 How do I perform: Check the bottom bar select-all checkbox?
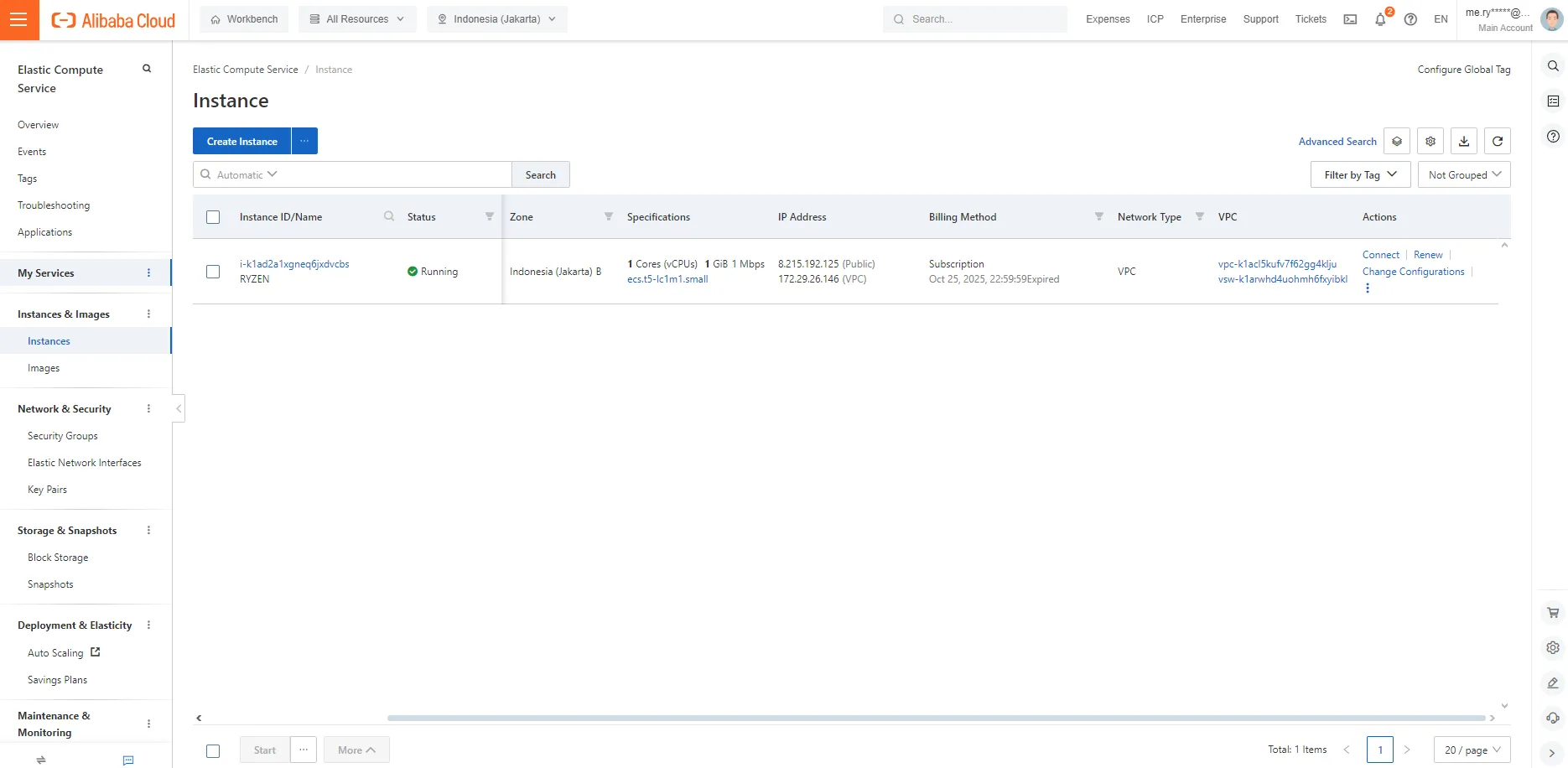213,751
